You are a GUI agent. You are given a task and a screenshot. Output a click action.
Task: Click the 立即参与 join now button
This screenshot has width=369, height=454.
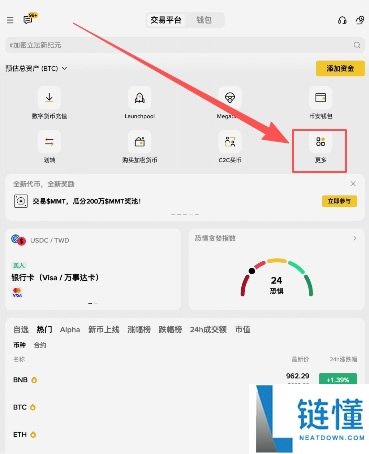[x=339, y=201]
